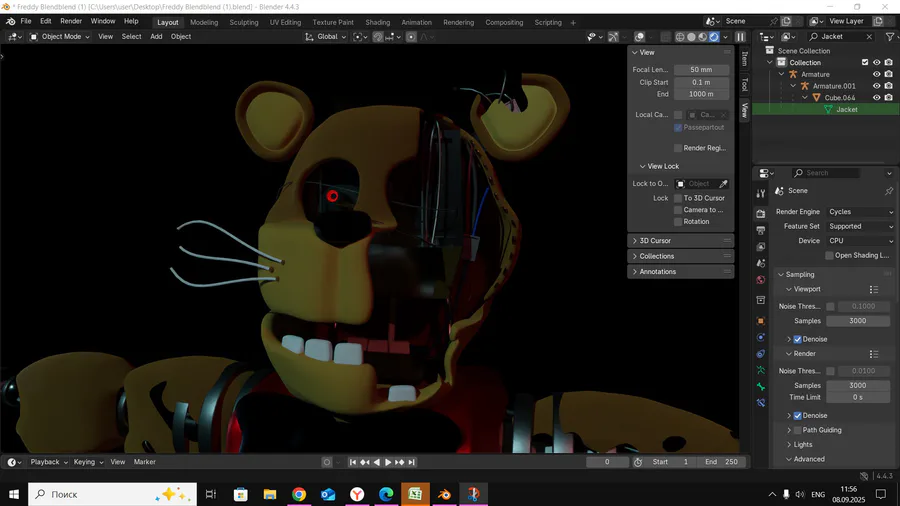Open the Feature Set dropdown
Viewport: 900px width, 506px height.
(x=860, y=226)
